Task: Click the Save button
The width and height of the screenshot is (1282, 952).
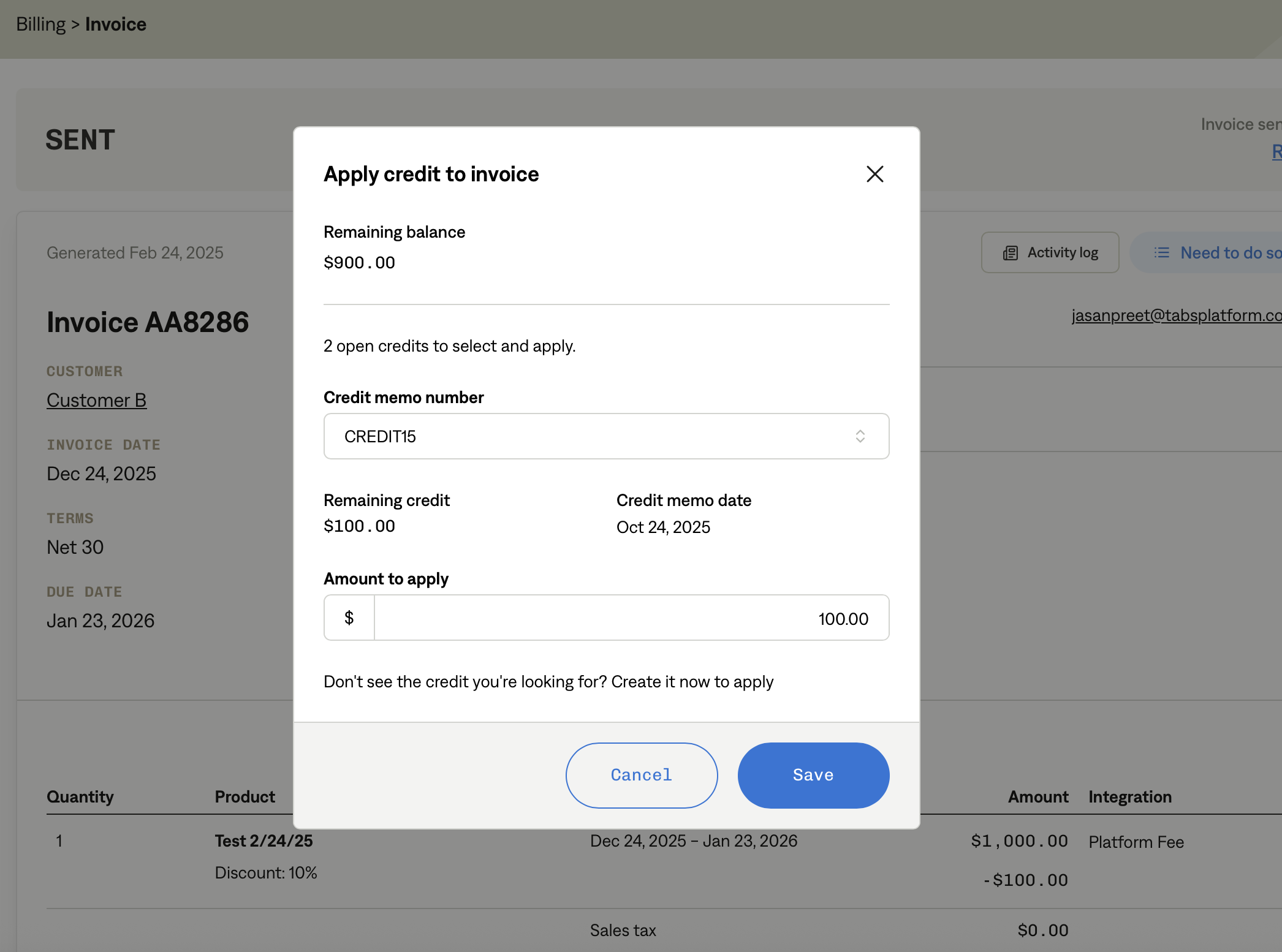Action: pyautogui.click(x=813, y=775)
